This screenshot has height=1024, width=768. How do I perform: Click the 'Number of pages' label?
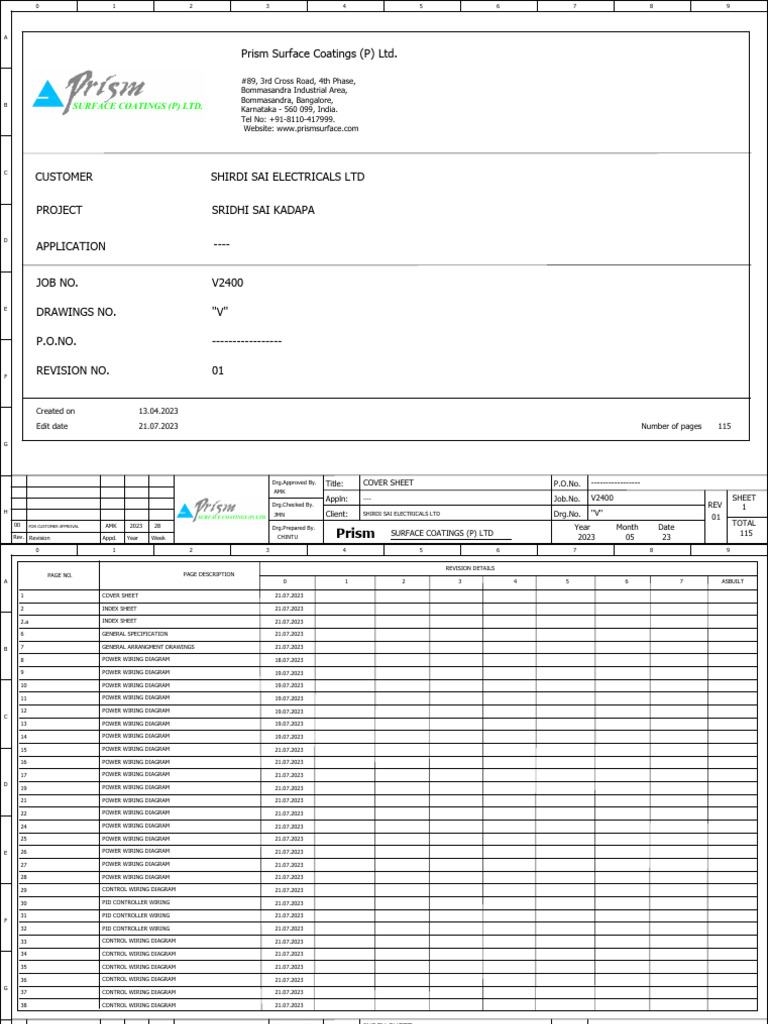tap(671, 426)
